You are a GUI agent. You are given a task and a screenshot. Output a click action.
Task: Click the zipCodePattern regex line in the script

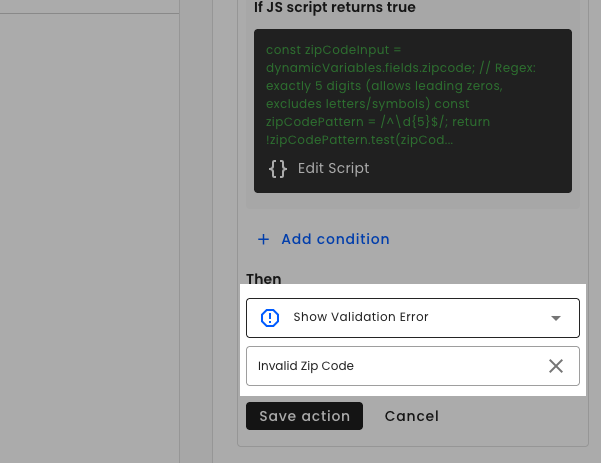(x=378, y=122)
